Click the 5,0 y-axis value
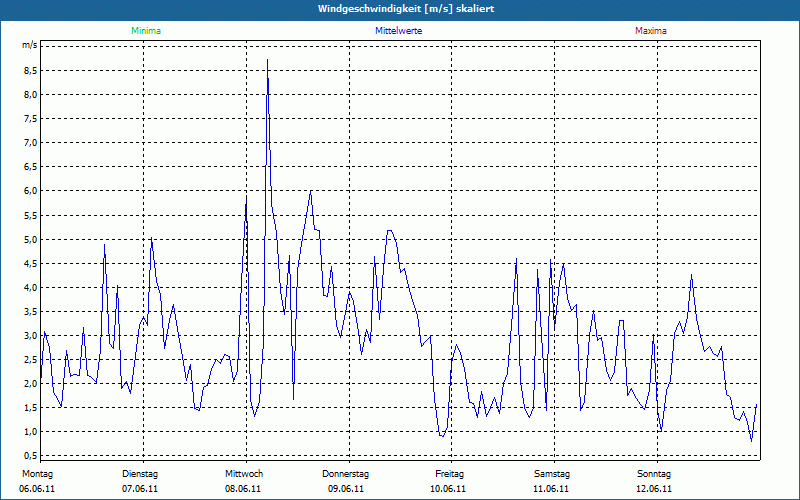 [31, 239]
